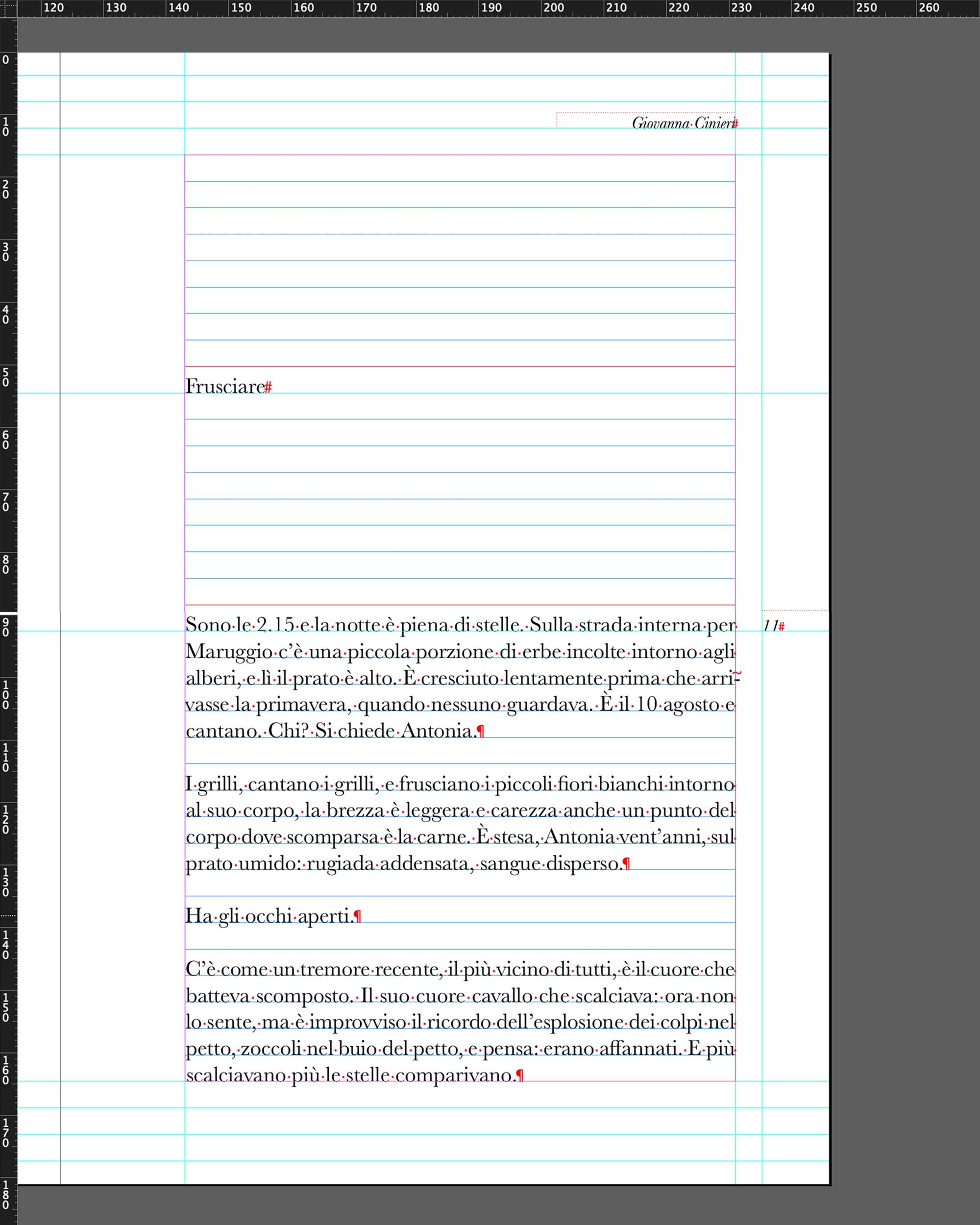Click the red pilcrow after 'comparivano.'

pyautogui.click(x=519, y=1076)
